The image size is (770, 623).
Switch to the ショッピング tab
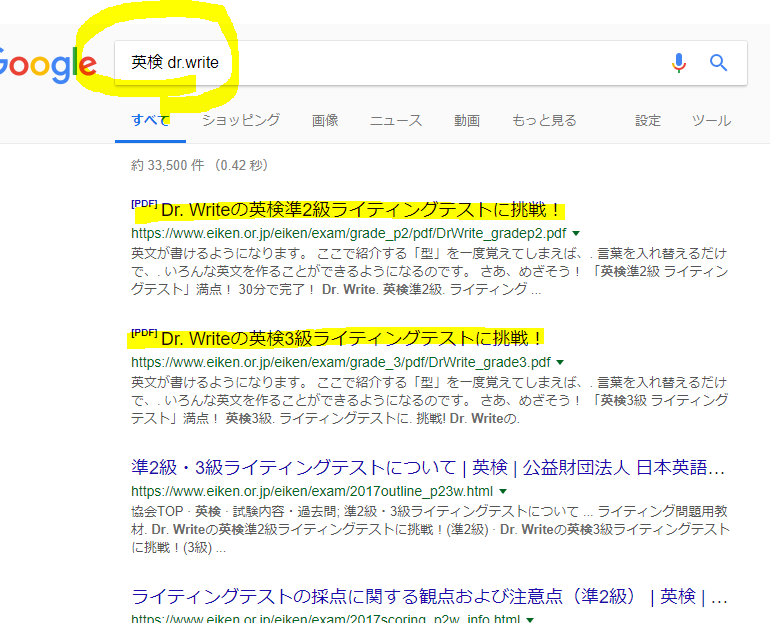[x=241, y=120]
